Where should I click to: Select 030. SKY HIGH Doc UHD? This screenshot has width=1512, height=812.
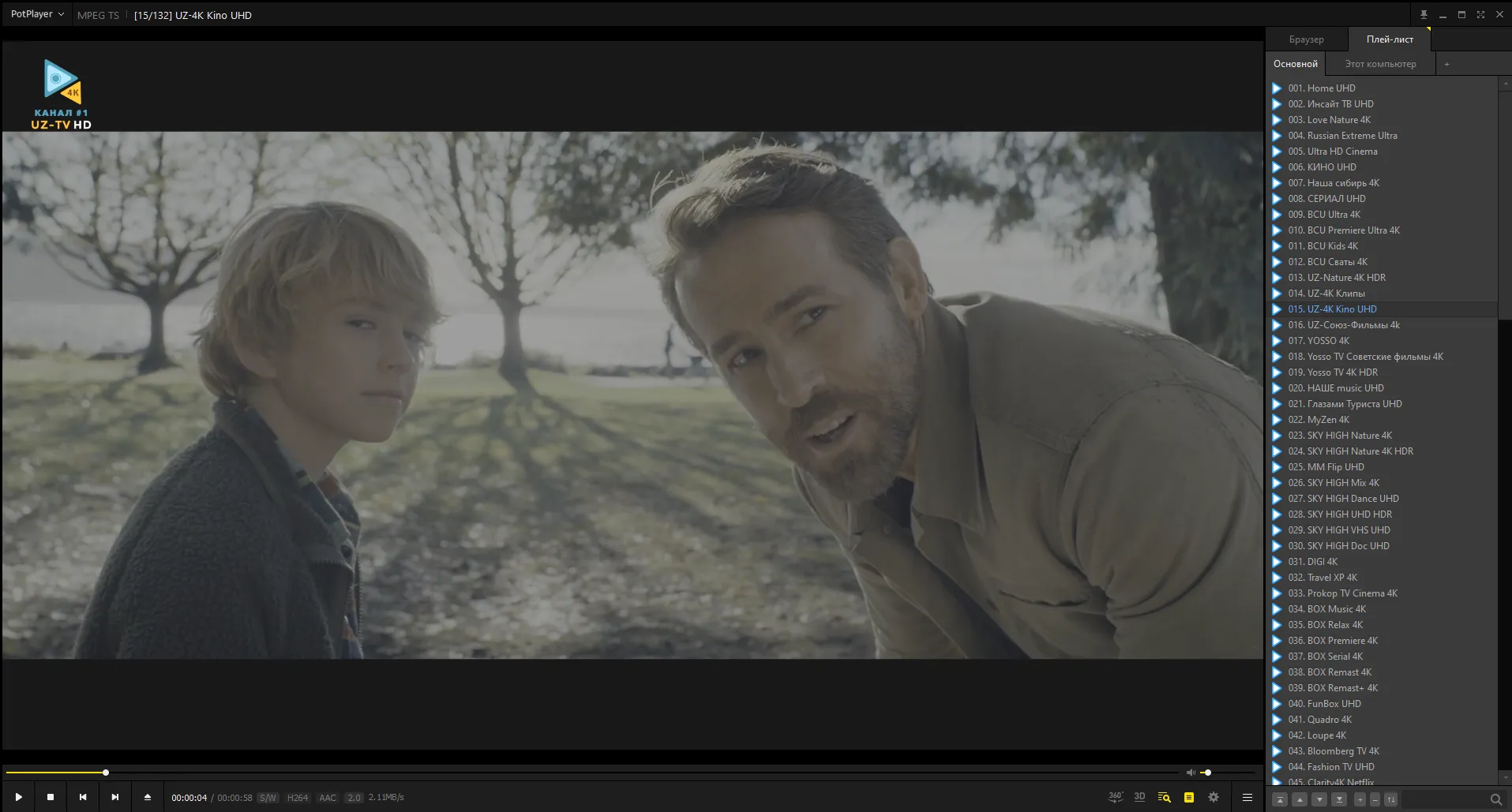click(1382, 546)
